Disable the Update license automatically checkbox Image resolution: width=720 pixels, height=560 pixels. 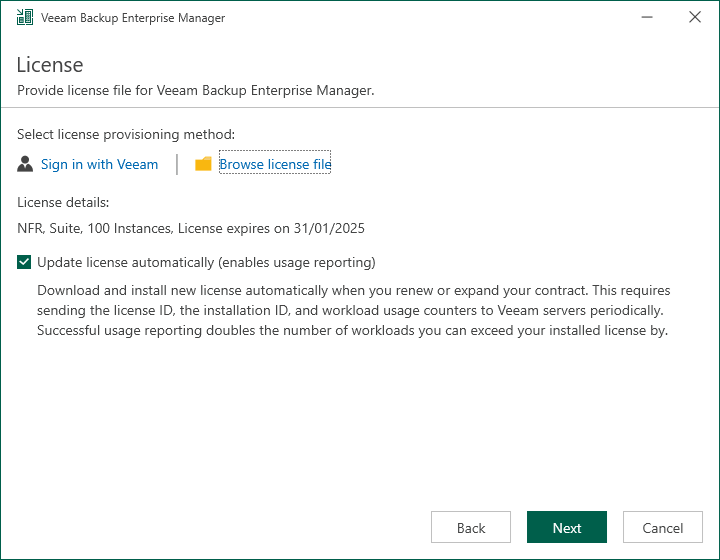[x=24, y=263]
